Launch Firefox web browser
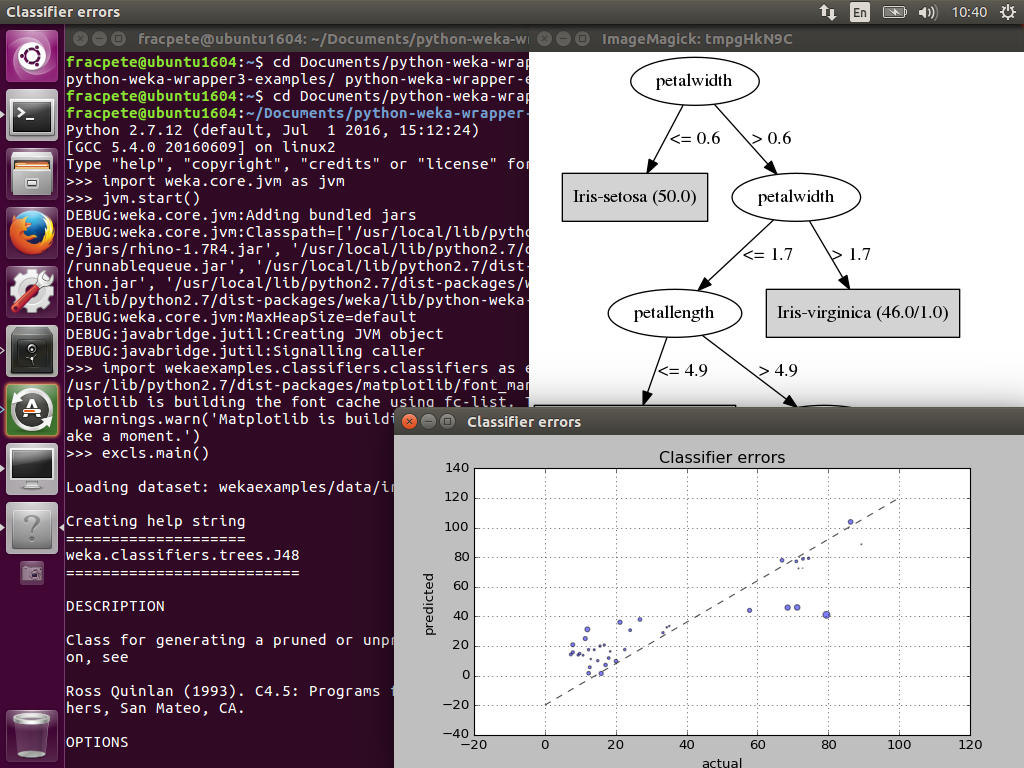Image resolution: width=1024 pixels, height=768 pixels. tap(33, 233)
